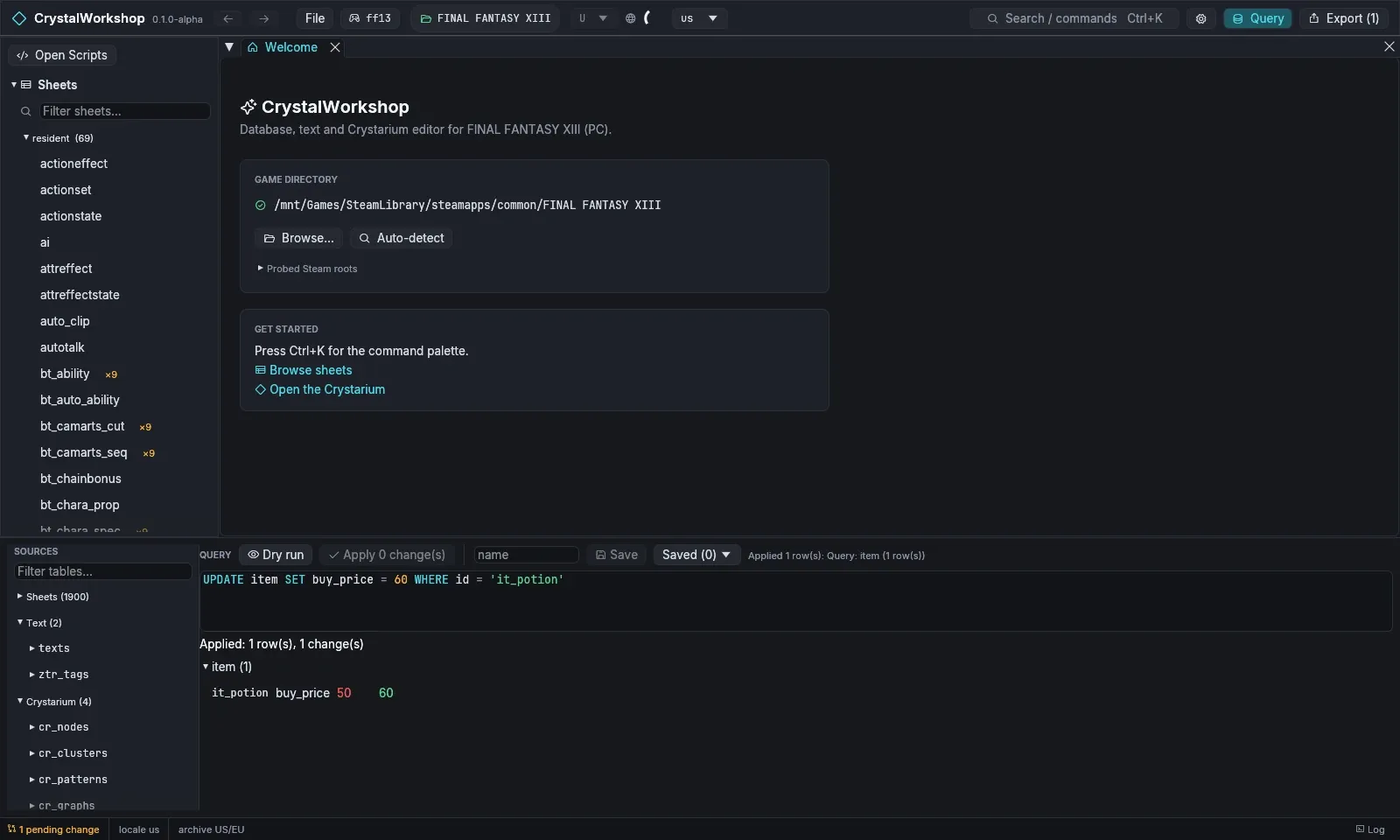Click Apply 0 change(s) button
The height and width of the screenshot is (840, 1400).
(x=387, y=555)
